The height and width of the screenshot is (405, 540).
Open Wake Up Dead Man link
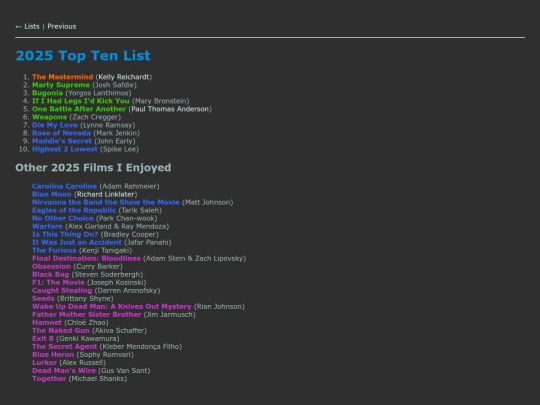click(x=112, y=307)
